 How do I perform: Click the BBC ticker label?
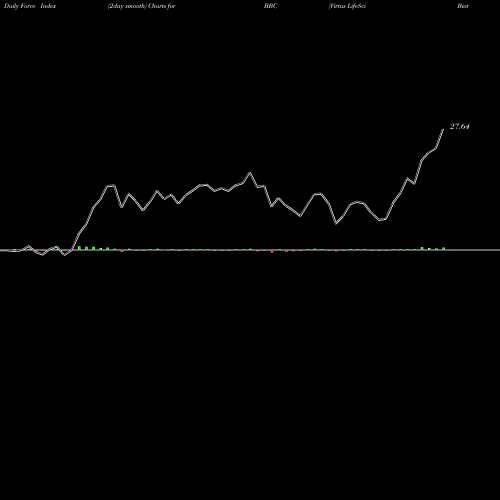[271, 6]
